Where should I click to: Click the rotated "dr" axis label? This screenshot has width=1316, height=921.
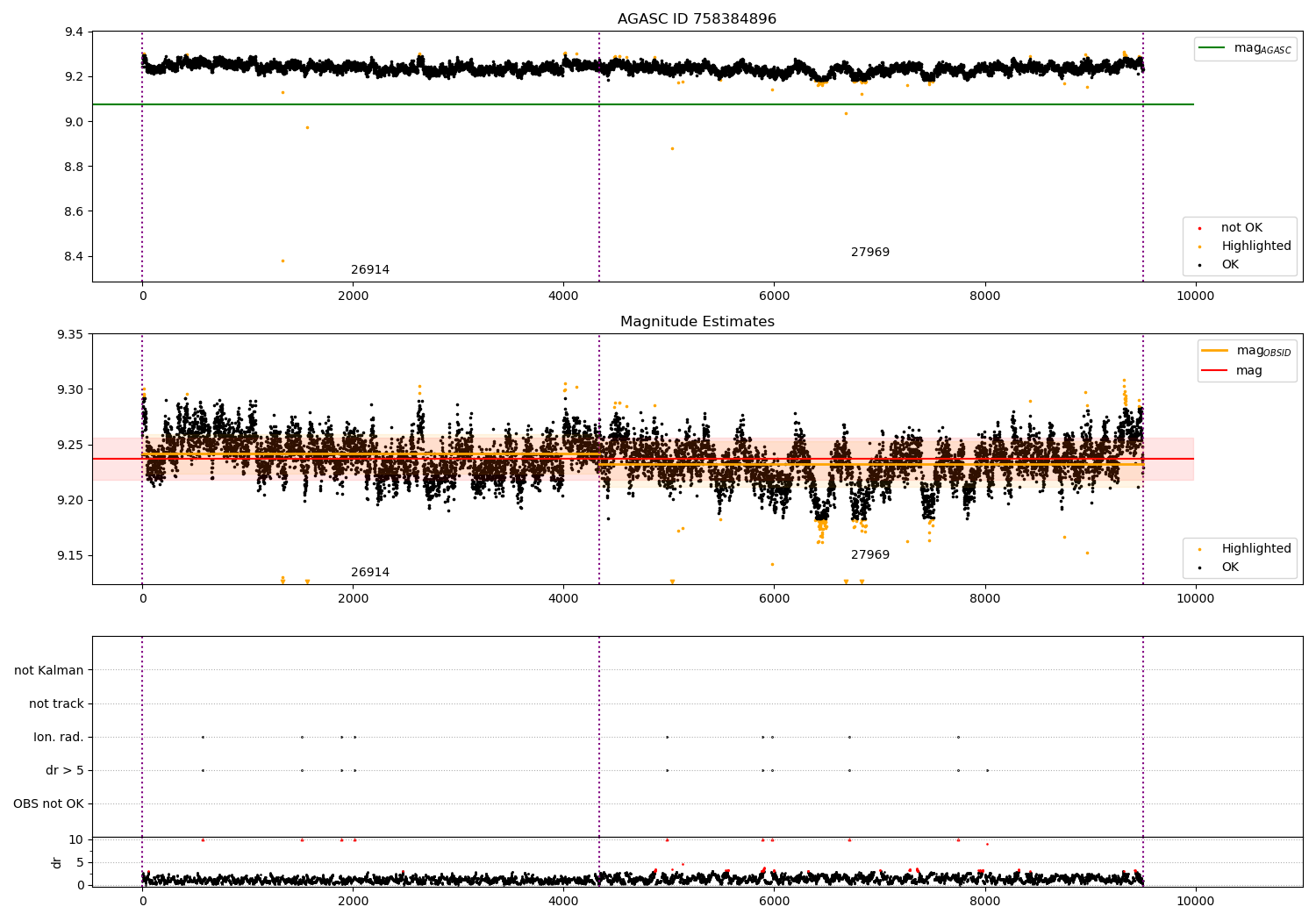point(57,862)
